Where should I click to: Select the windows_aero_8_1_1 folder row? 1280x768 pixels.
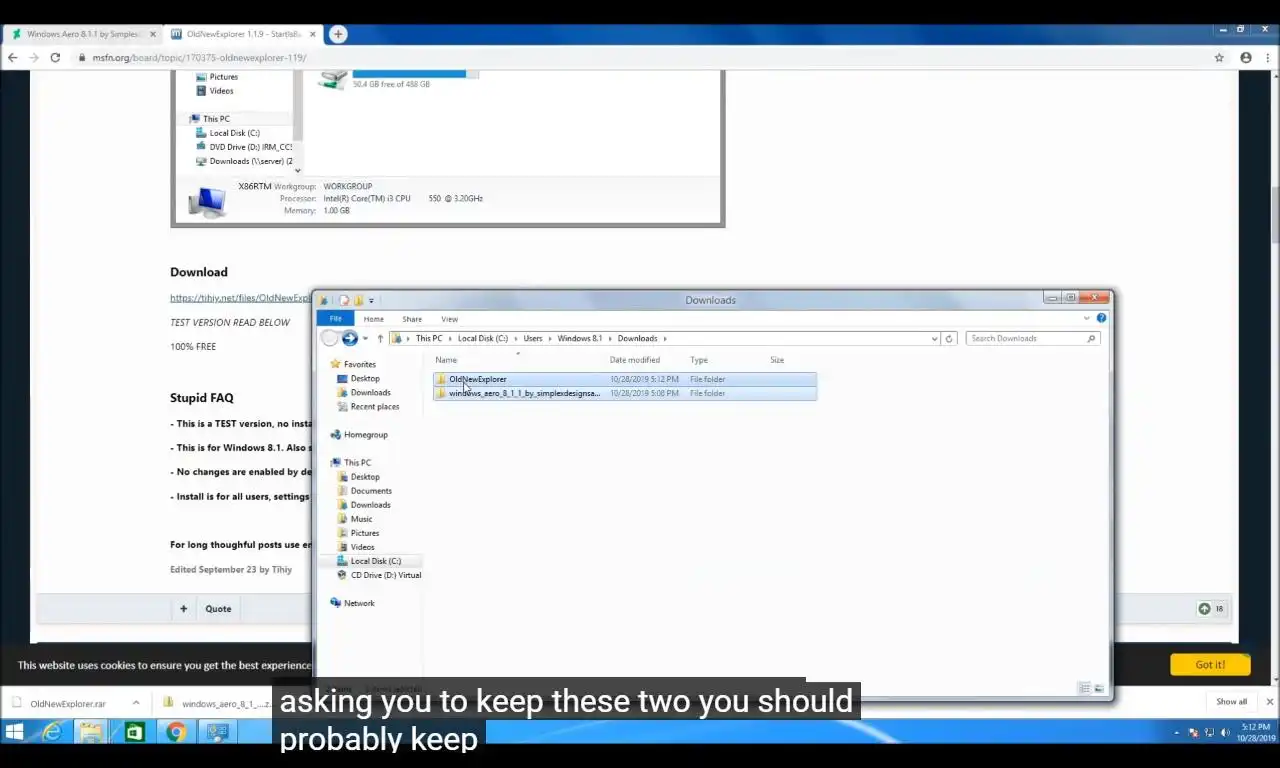tap(625, 393)
